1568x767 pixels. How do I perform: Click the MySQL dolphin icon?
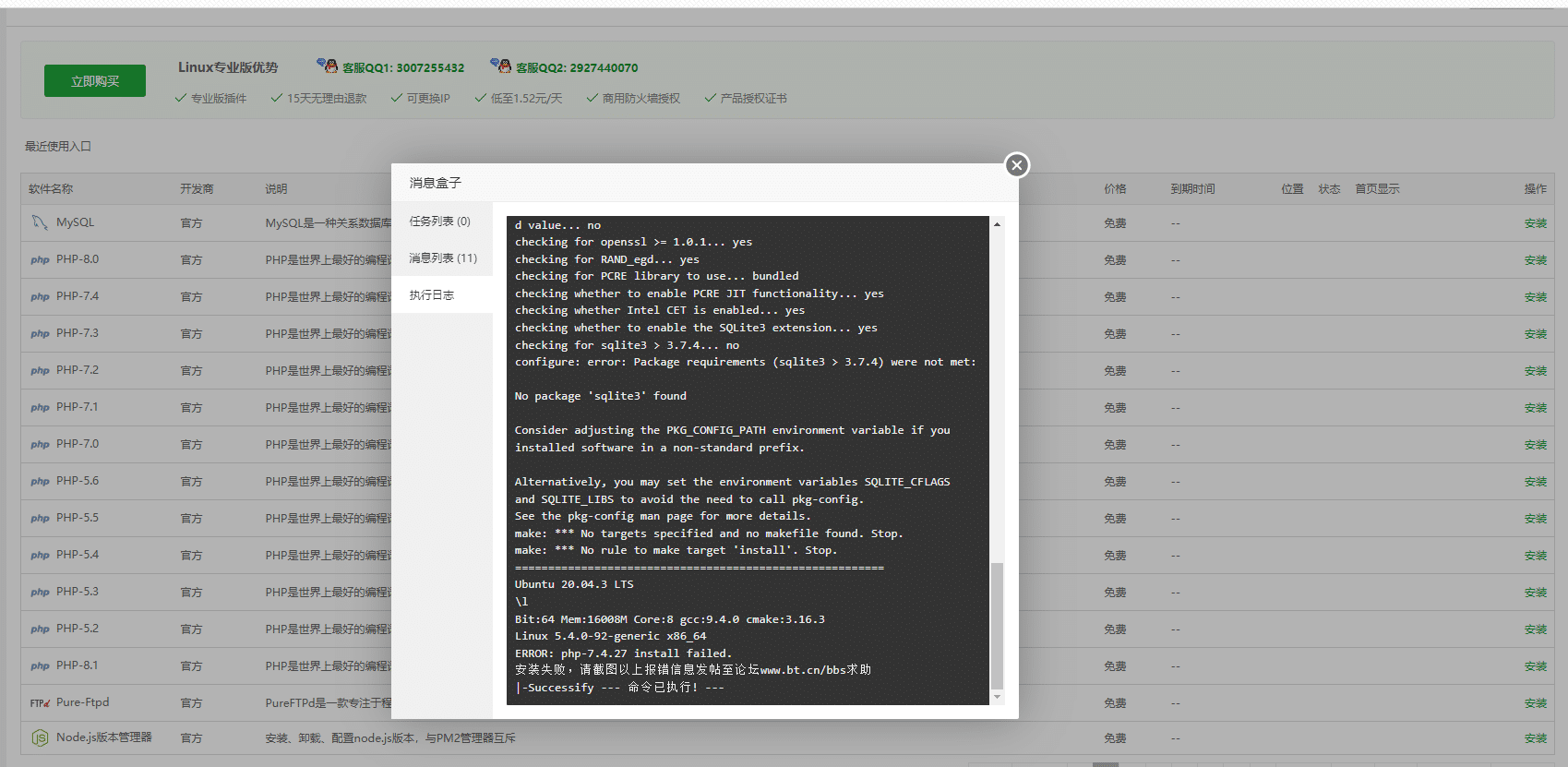[40, 222]
